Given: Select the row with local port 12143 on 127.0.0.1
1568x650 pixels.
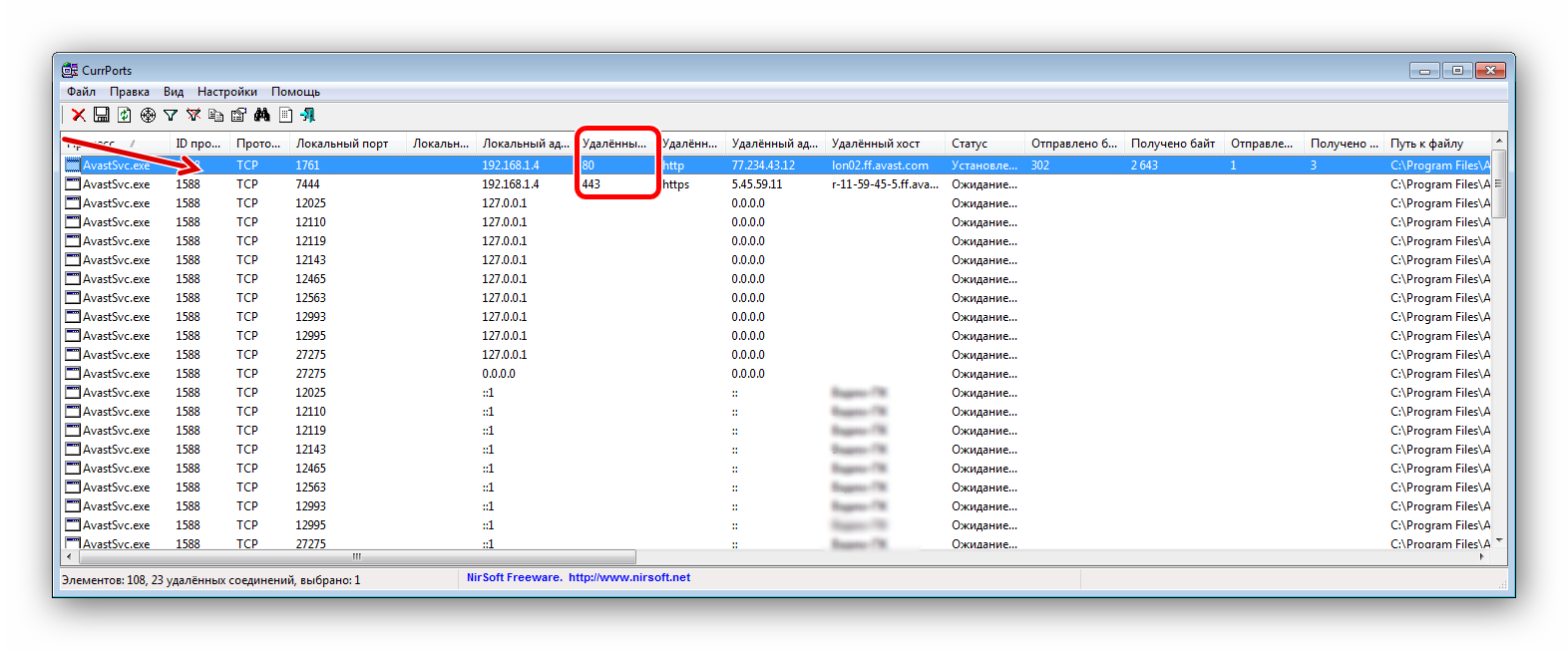Looking at the screenshot, I should pyautogui.click(x=777, y=260).
